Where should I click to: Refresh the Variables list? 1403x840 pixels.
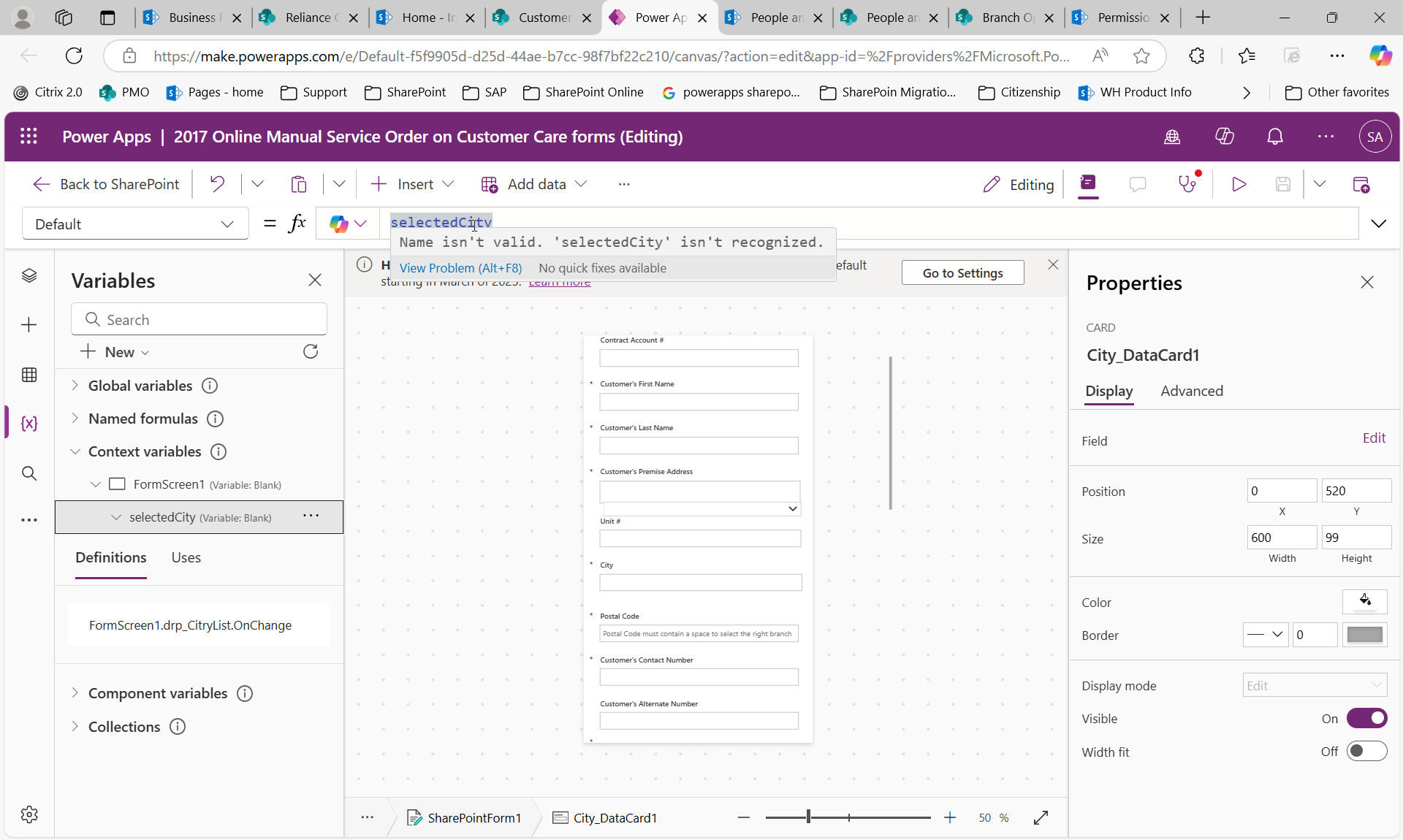click(x=311, y=352)
